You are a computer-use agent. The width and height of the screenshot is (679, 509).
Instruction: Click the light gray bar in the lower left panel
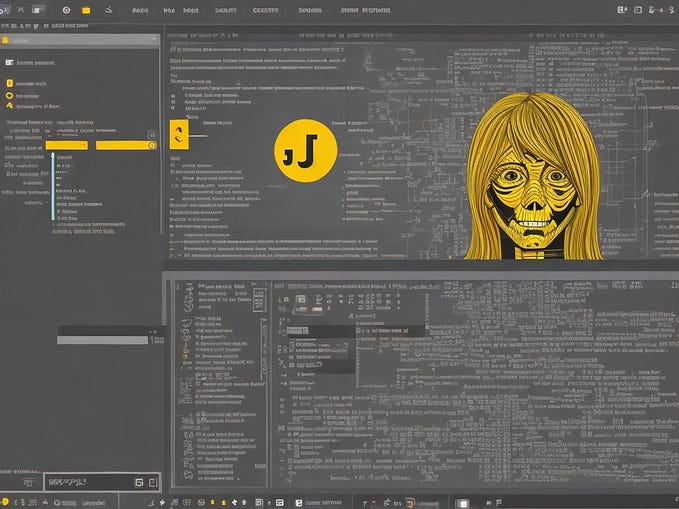pyautogui.click(x=102, y=340)
